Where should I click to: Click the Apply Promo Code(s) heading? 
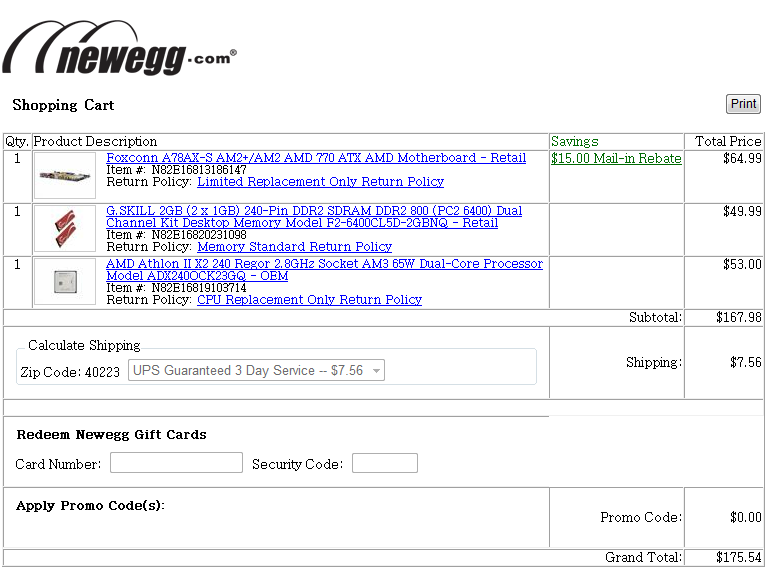90,506
